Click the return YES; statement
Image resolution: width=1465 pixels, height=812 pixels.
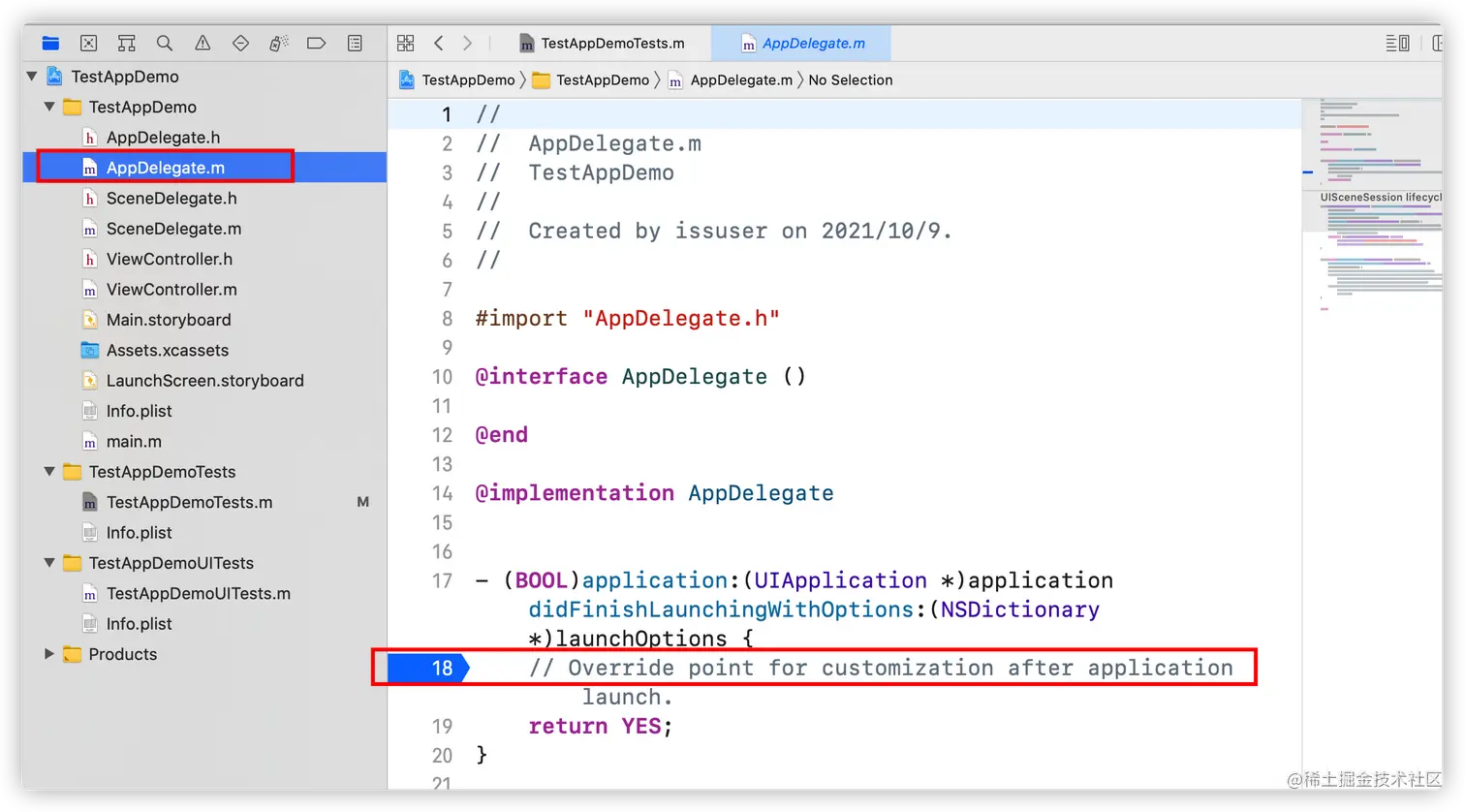tap(600, 726)
